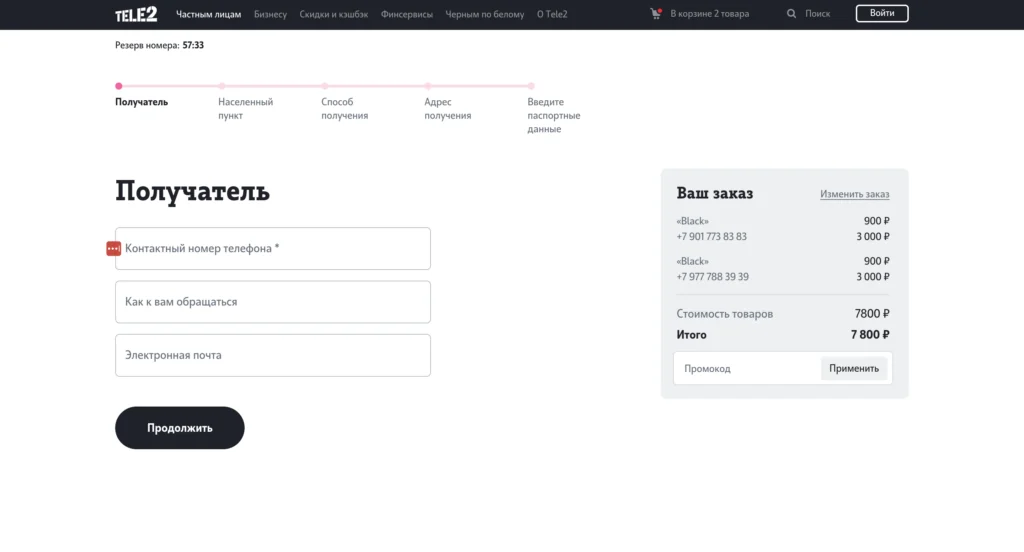Click the Как к вам обращаться field
Screen dimensions: 1024x552
point(272,302)
